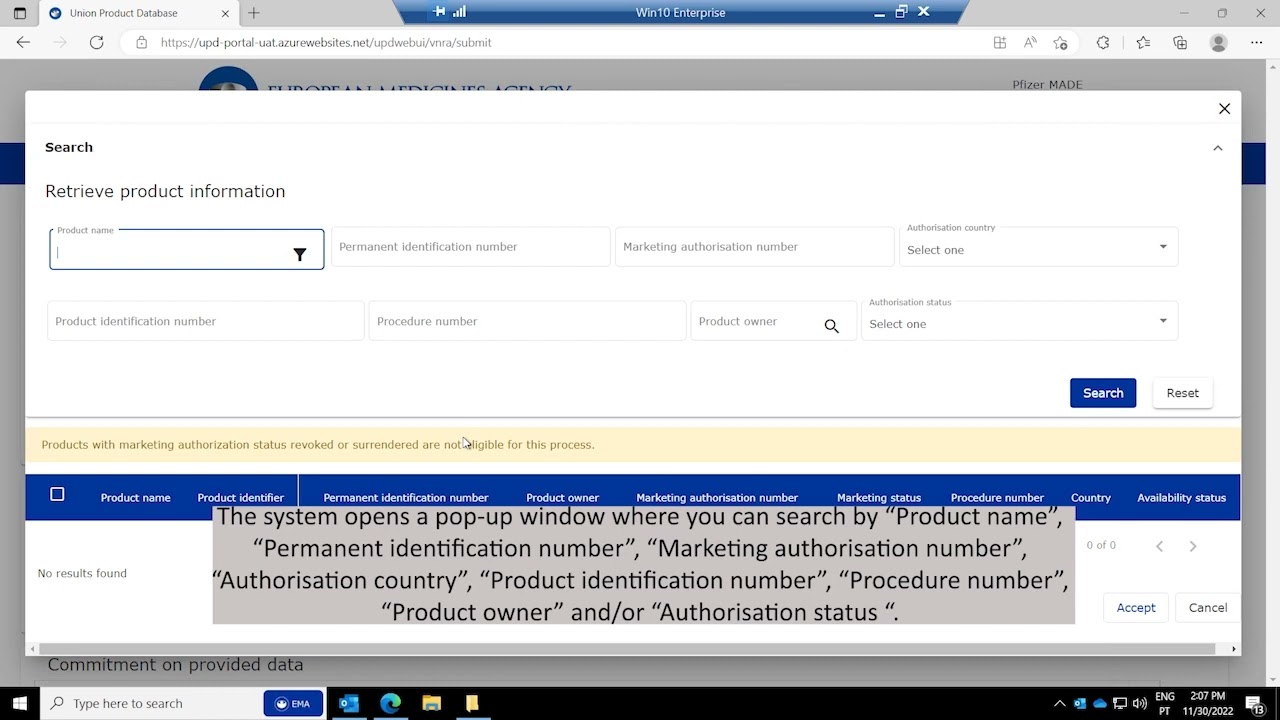
Task: Show hidden system tray icons
Action: click(x=1060, y=703)
